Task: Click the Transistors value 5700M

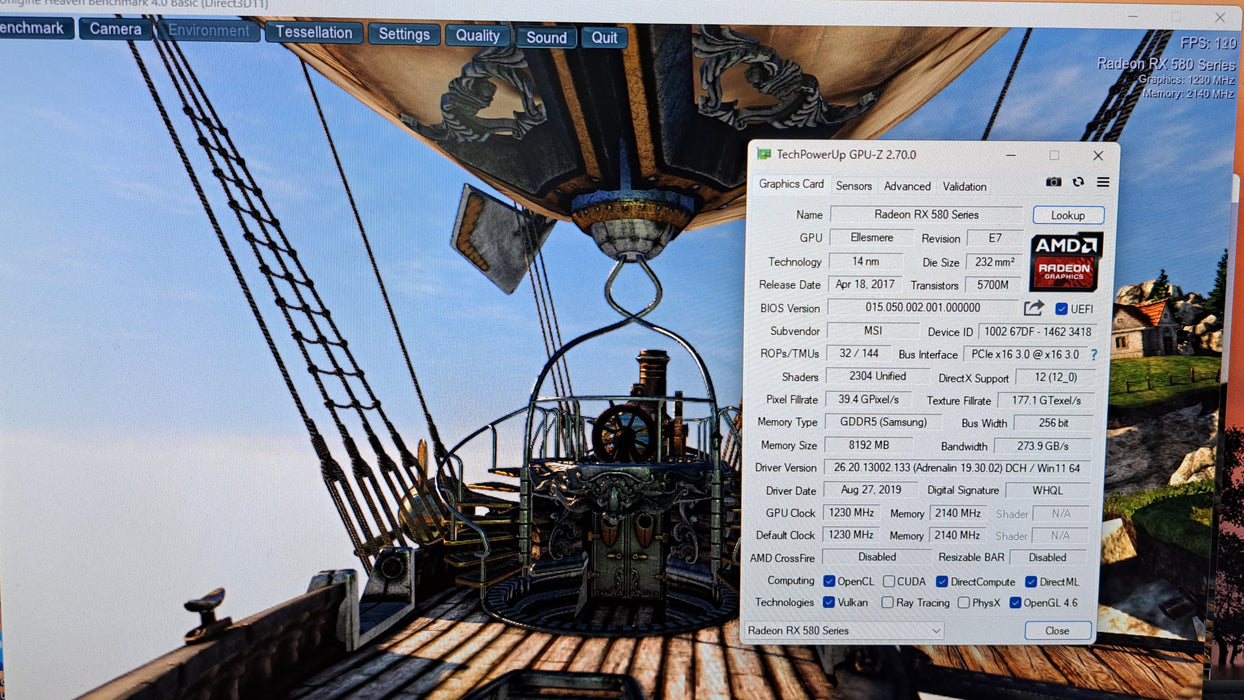Action: (994, 285)
